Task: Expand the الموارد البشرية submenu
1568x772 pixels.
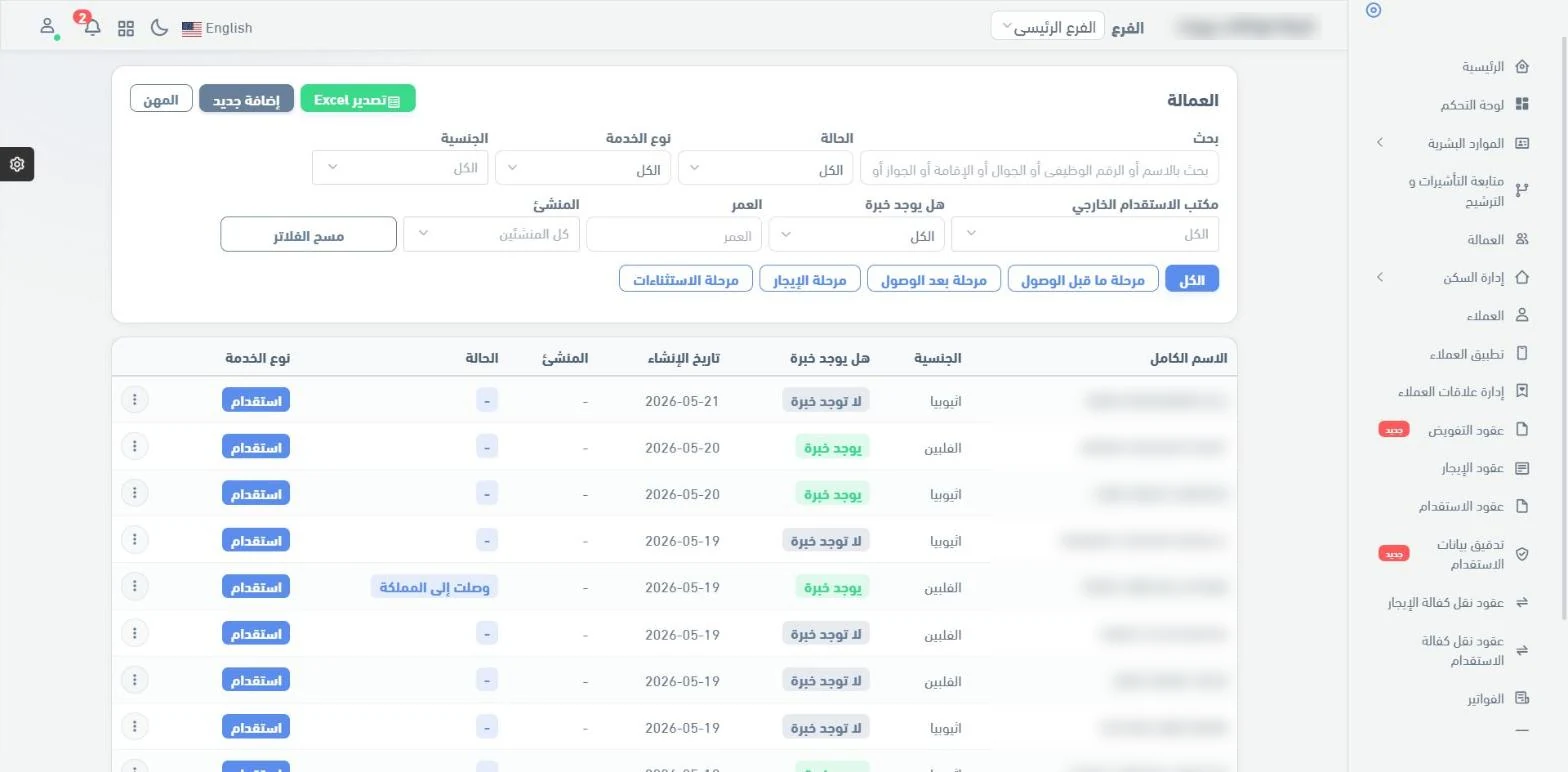Action: click(x=1380, y=143)
